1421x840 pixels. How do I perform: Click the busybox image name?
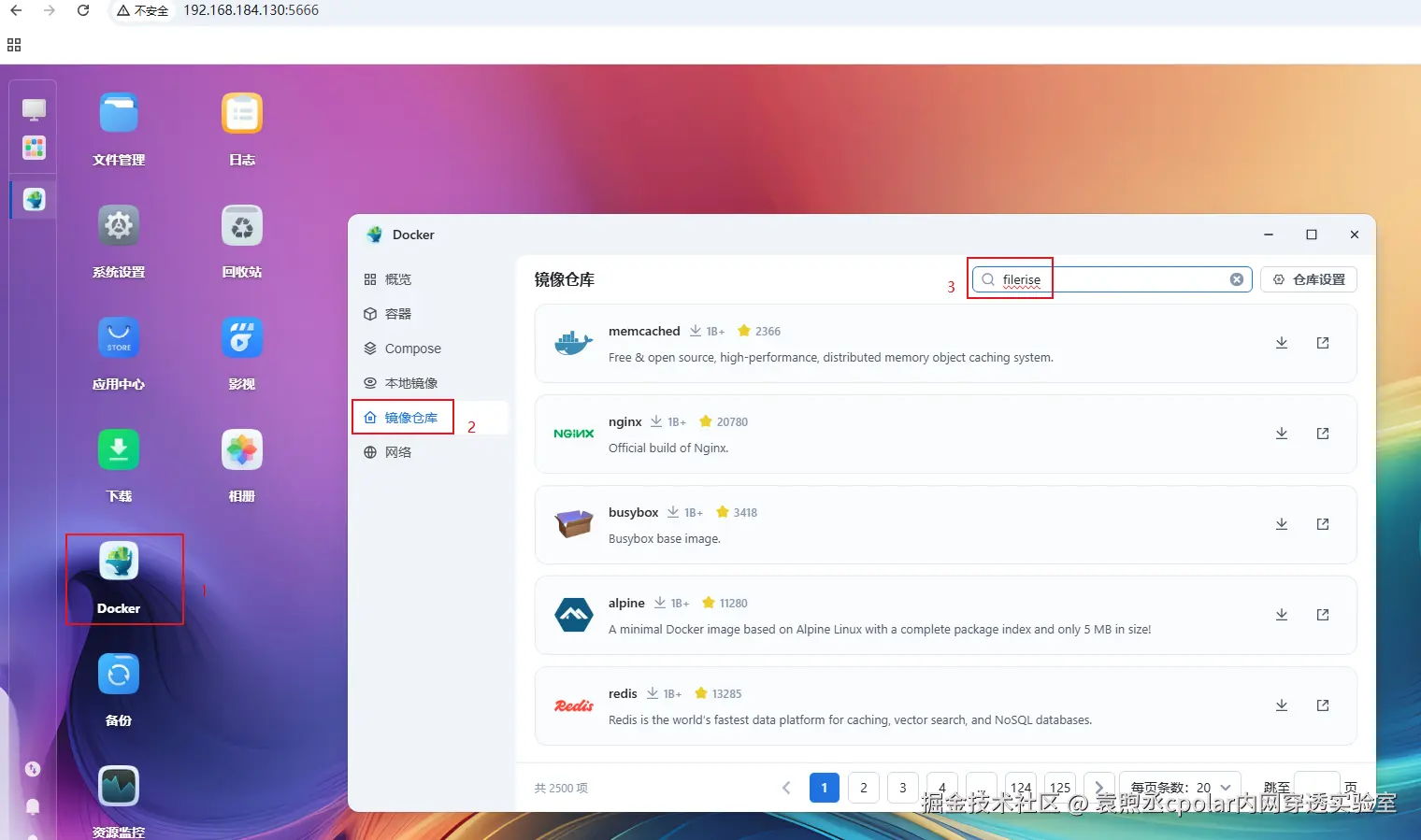point(634,512)
